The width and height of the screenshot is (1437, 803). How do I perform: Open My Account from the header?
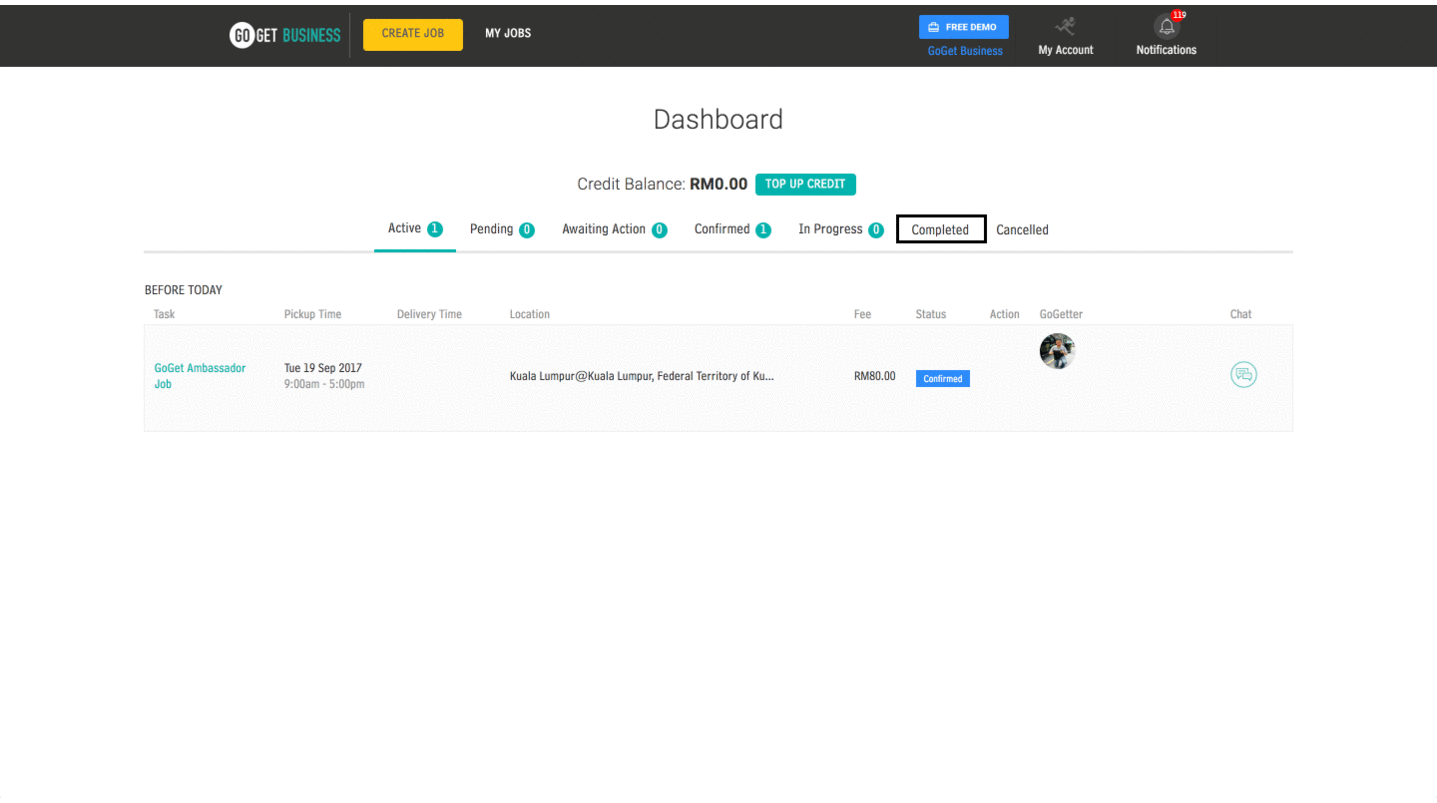pyautogui.click(x=1065, y=37)
